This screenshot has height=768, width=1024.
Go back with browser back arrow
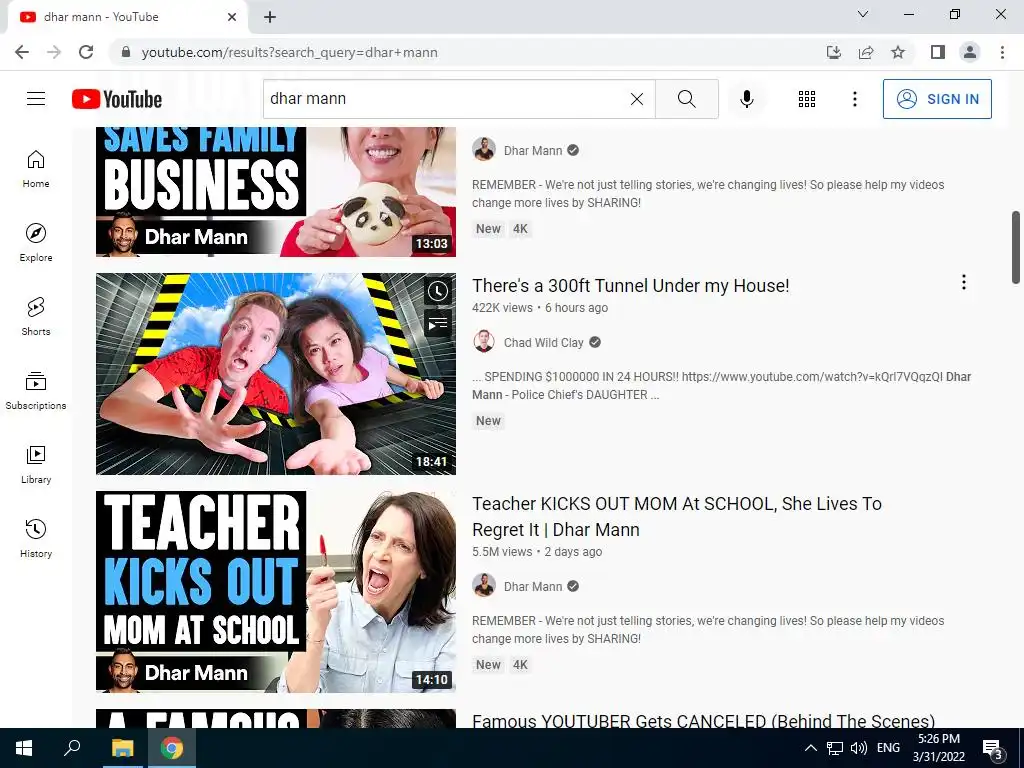[22, 52]
